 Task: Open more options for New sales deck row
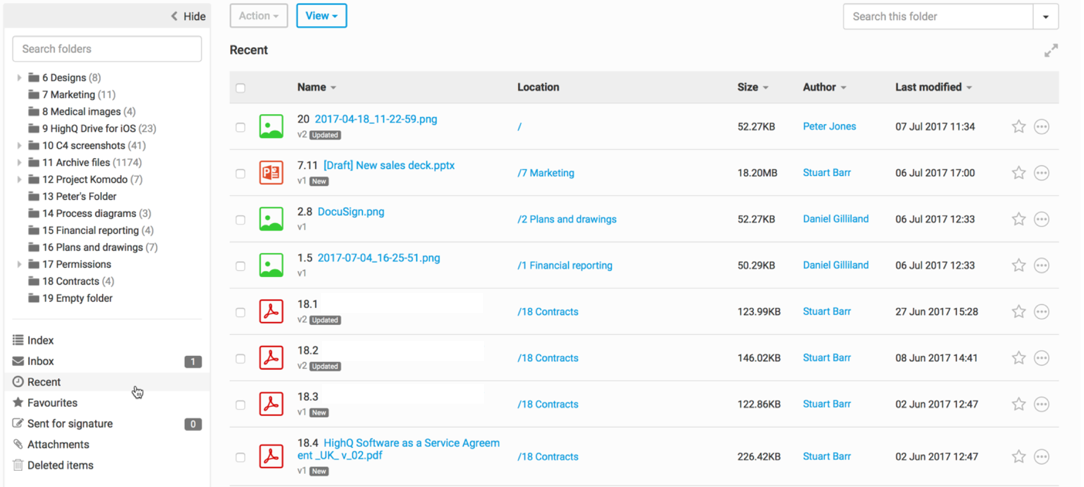(1041, 173)
